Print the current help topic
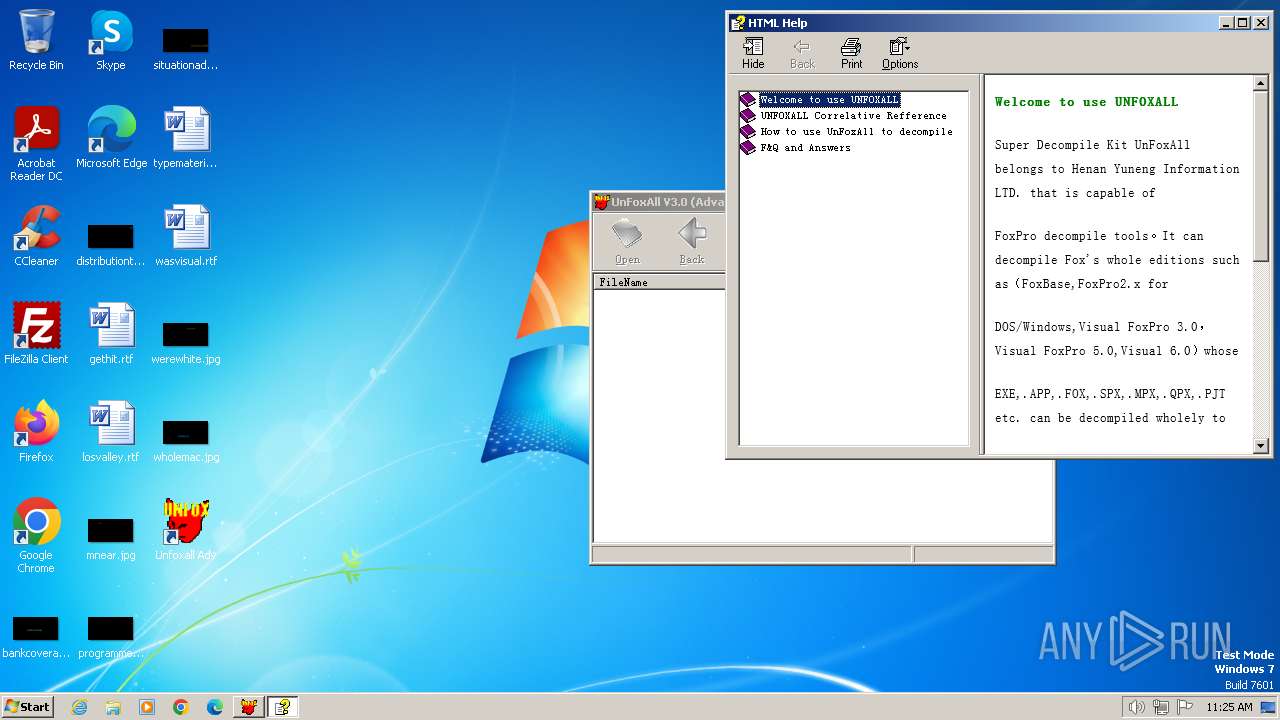This screenshot has width=1280, height=720. (x=851, y=53)
